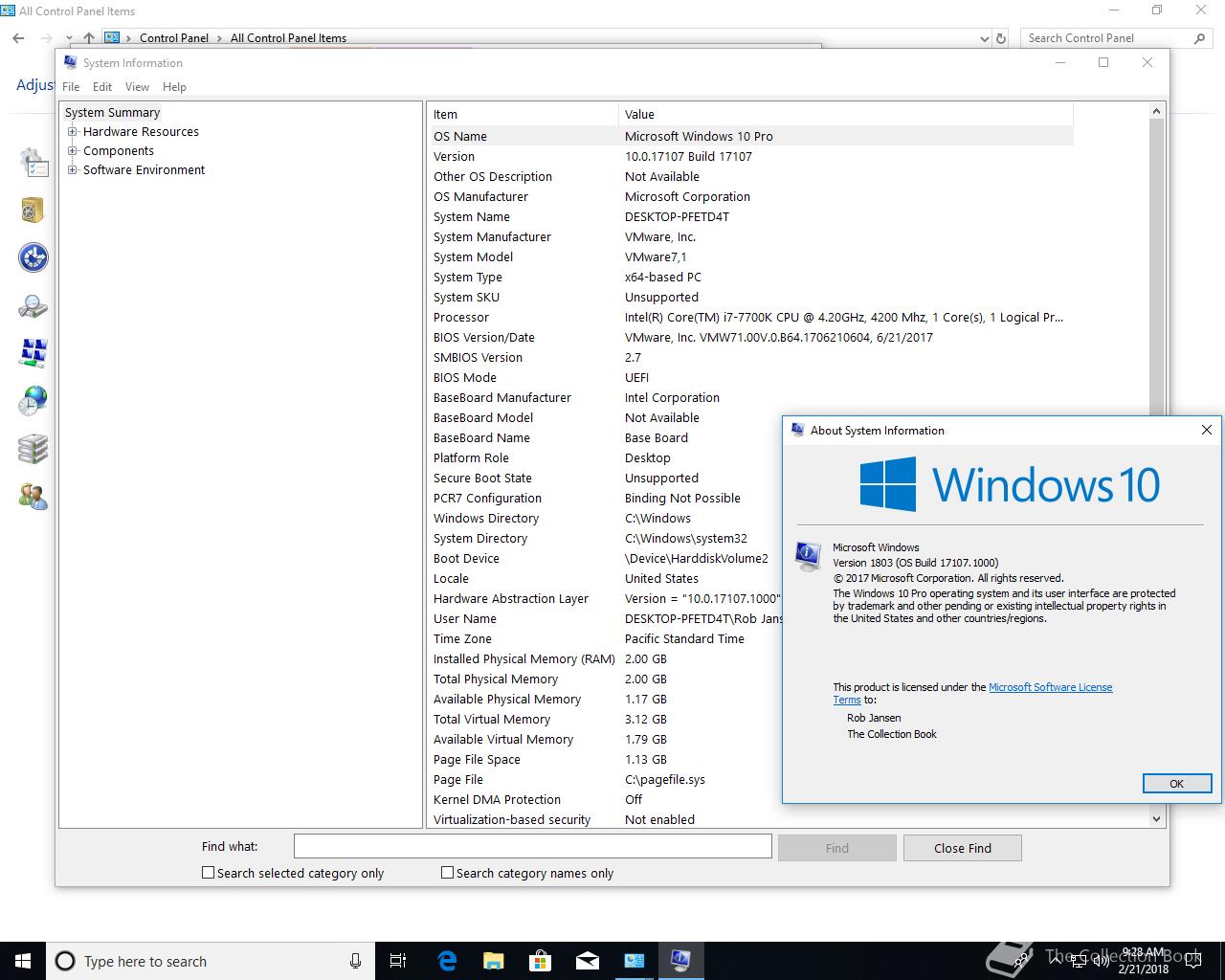The width and height of the screenshot is (1225, 980).
Task: Open the chevron after the Control Panel breadcrumb
Action: (x=220, y=38)
